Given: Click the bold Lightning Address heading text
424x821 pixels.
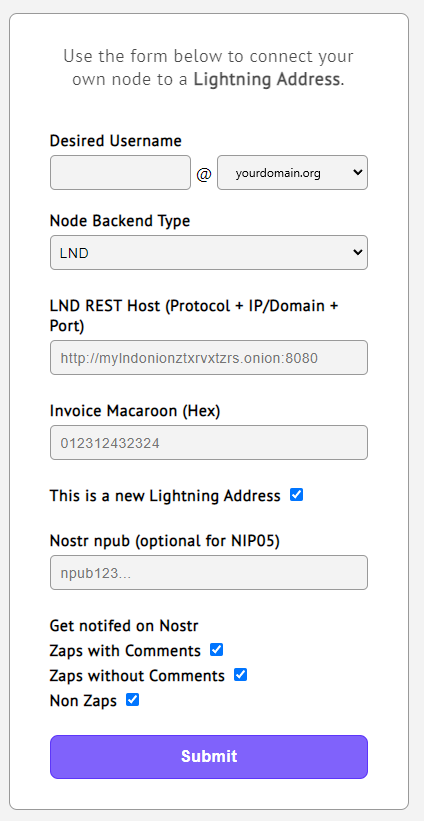Looking at the screenshot, I should (x=267, y=80).
